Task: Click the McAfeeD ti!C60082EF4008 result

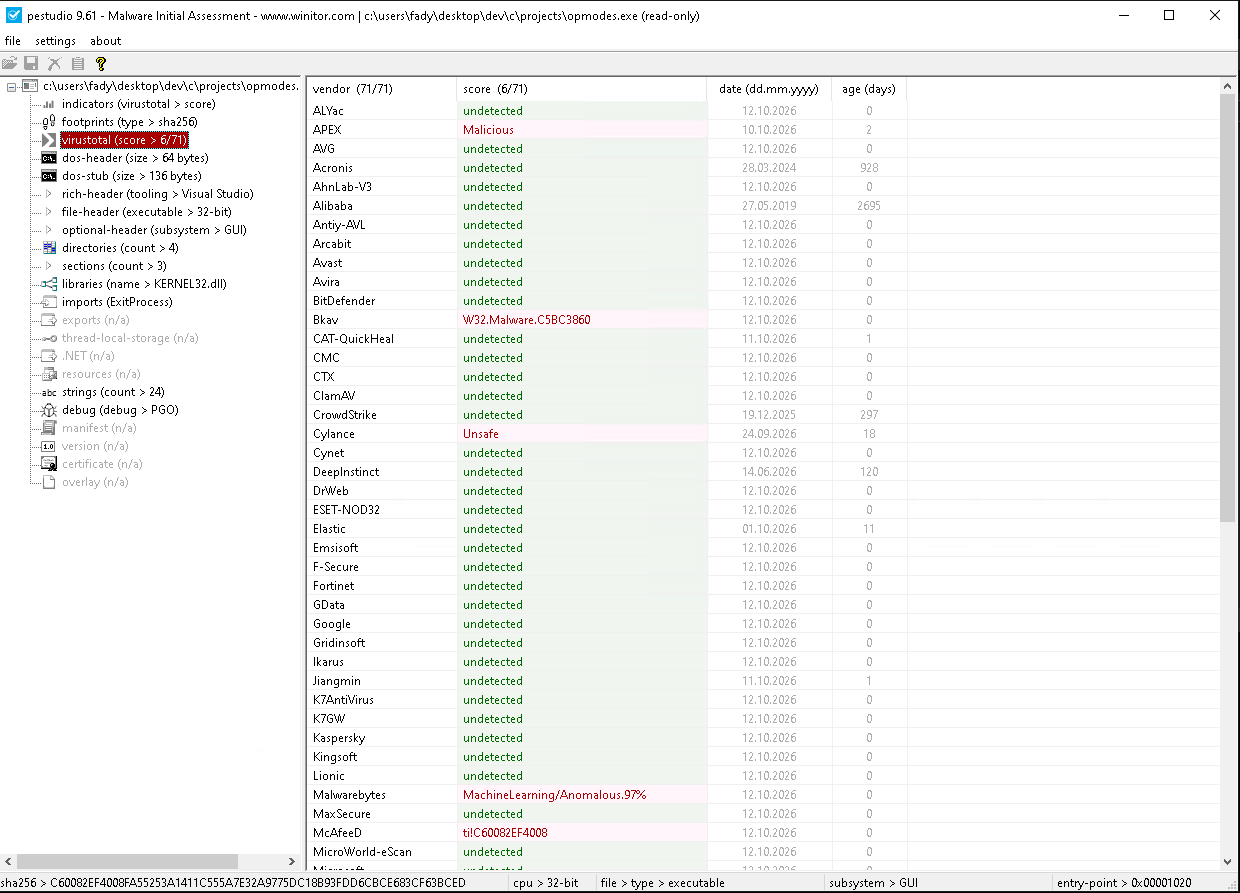Action: tap(505, 833)
